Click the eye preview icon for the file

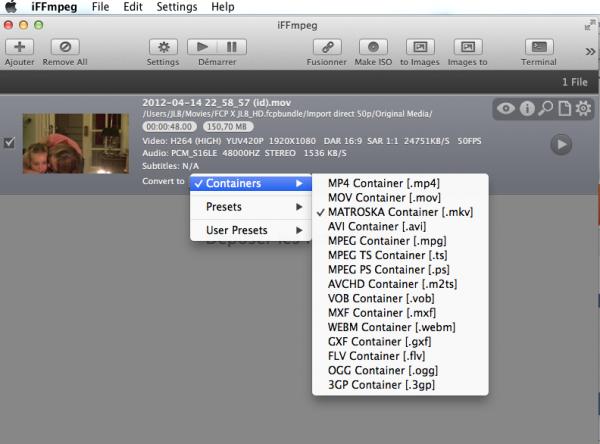(505, 109)
